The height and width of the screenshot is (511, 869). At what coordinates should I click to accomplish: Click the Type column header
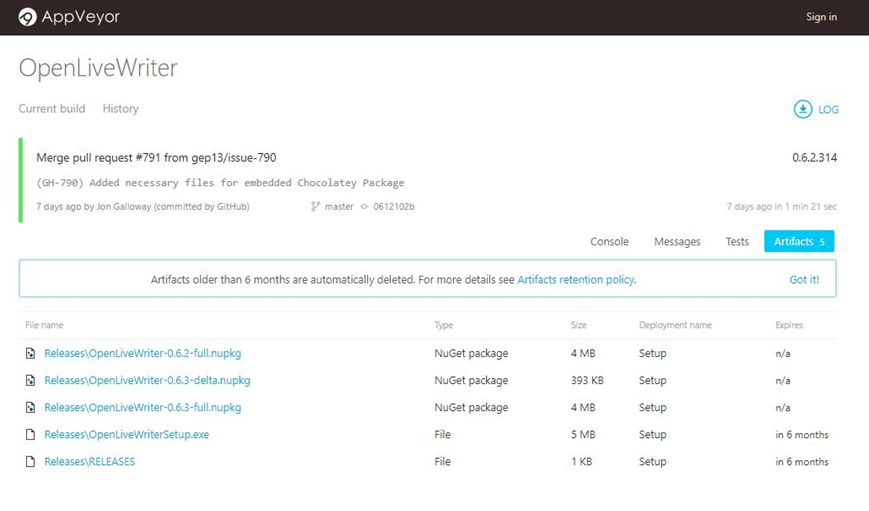tap(443, 325)
